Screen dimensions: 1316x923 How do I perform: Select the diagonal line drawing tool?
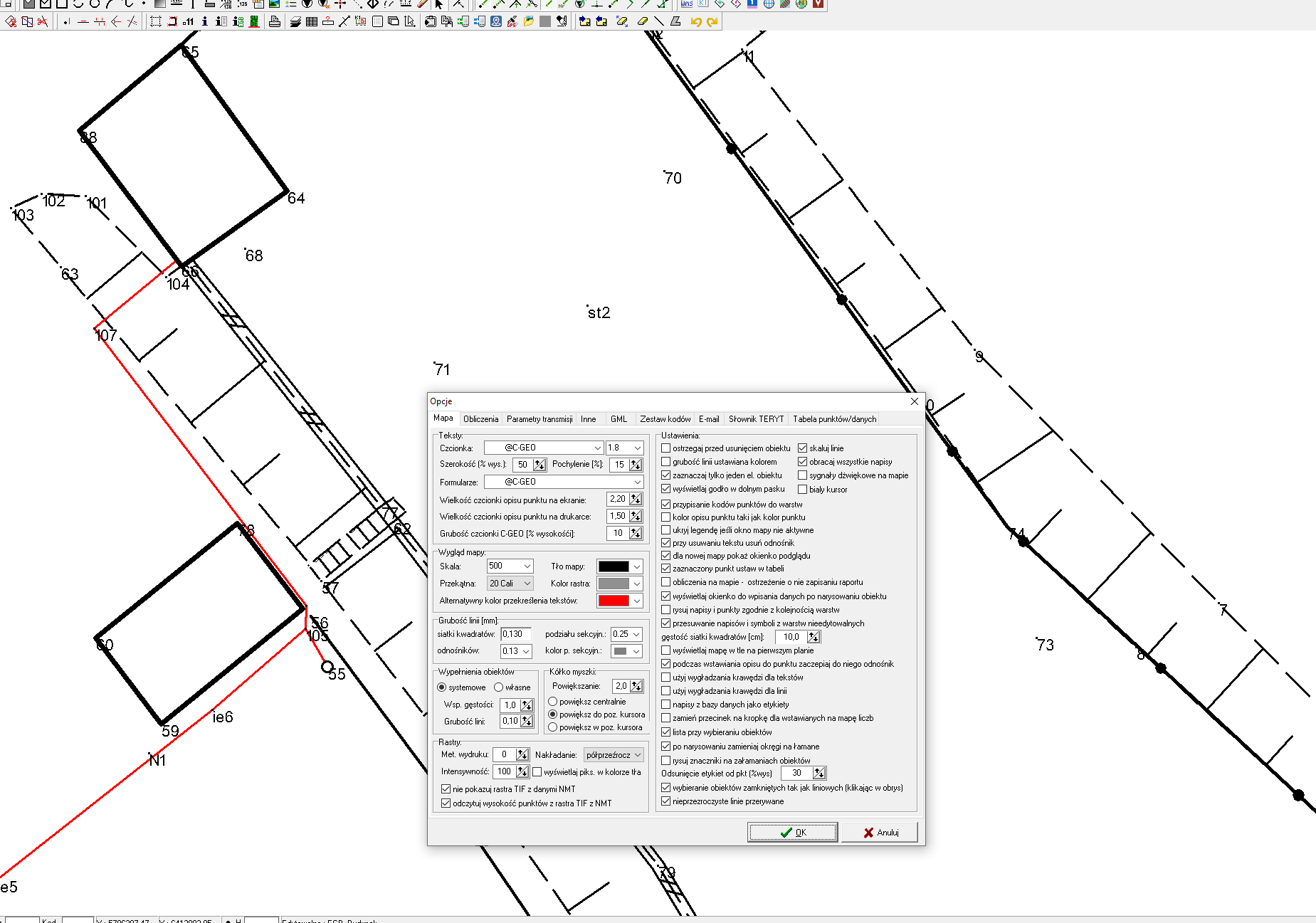click(659, 21)
